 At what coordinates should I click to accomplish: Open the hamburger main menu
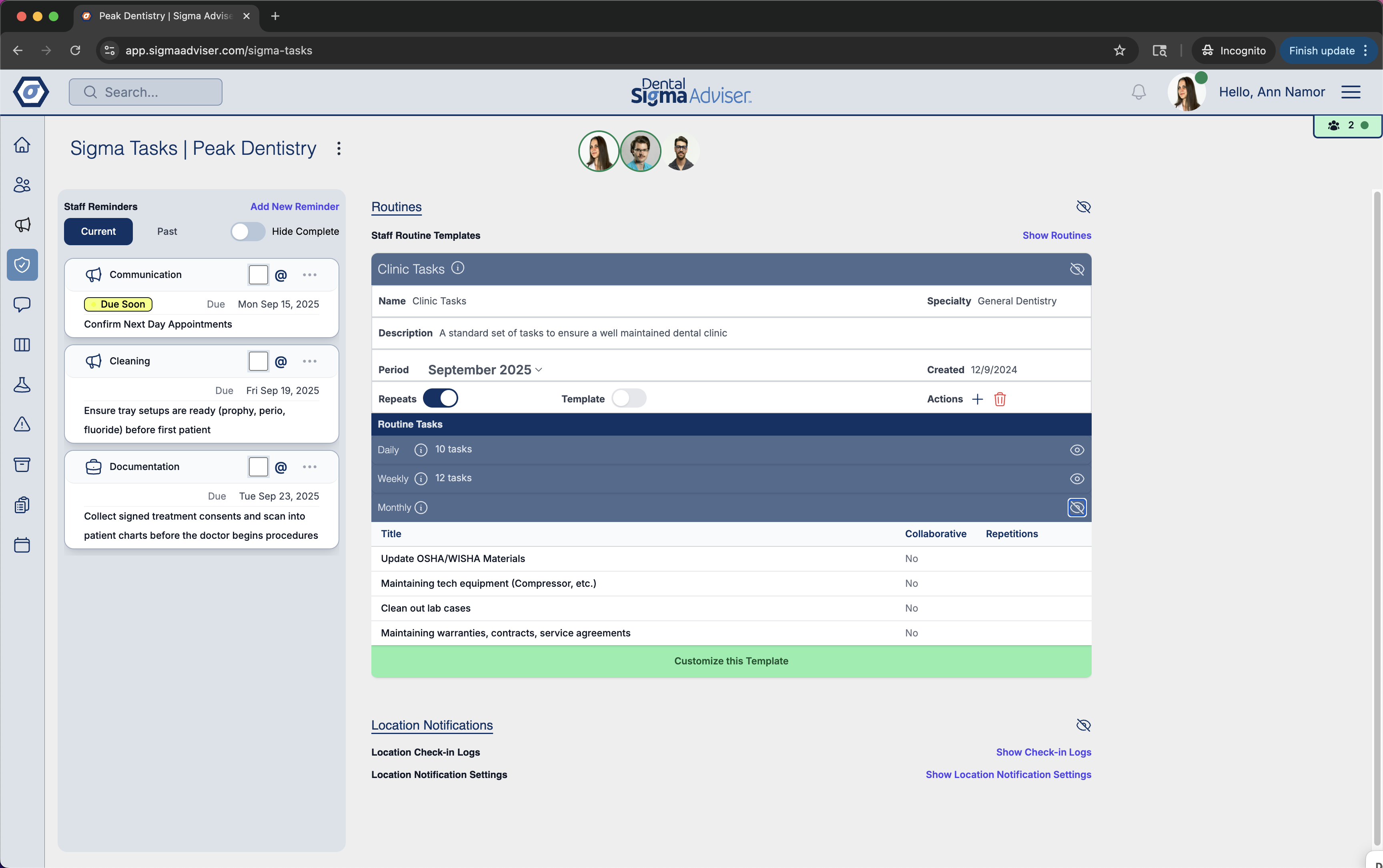[1351, 92]
